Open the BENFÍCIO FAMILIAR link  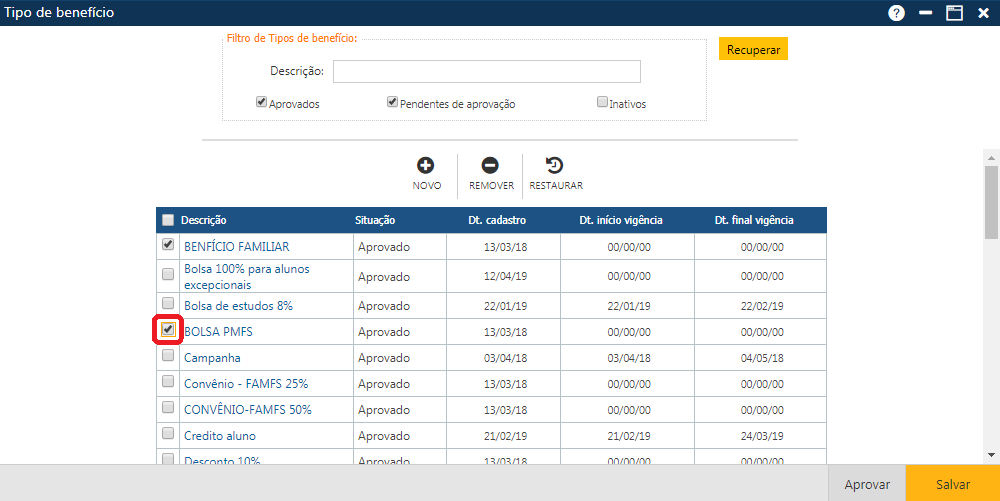(x=237, y=247)
